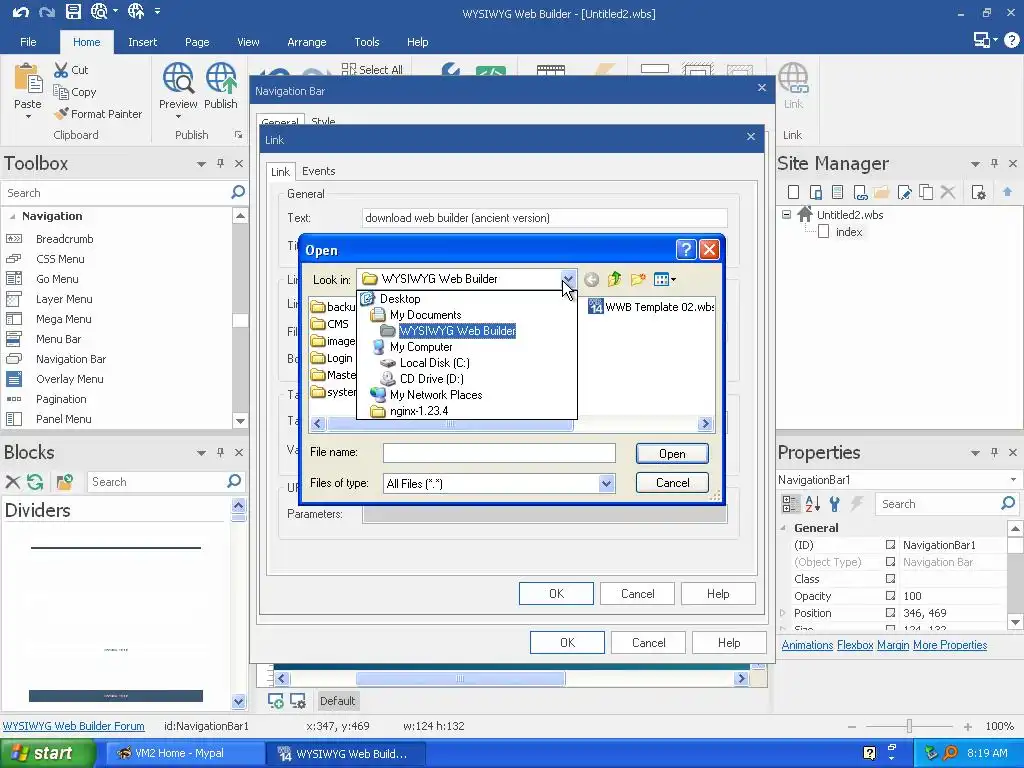Expand the Position property row
Image resolution: width=1024 pixels, height=768 pixels.
click(783, 613)
